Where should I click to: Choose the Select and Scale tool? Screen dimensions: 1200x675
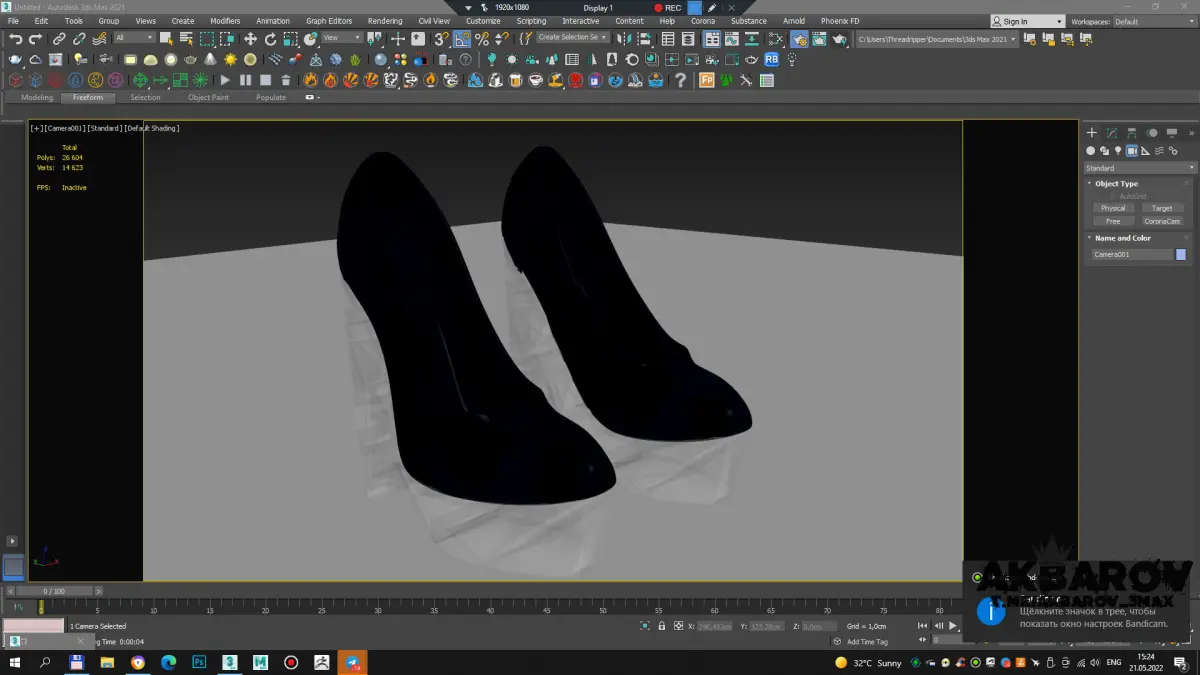pos(290,39)
